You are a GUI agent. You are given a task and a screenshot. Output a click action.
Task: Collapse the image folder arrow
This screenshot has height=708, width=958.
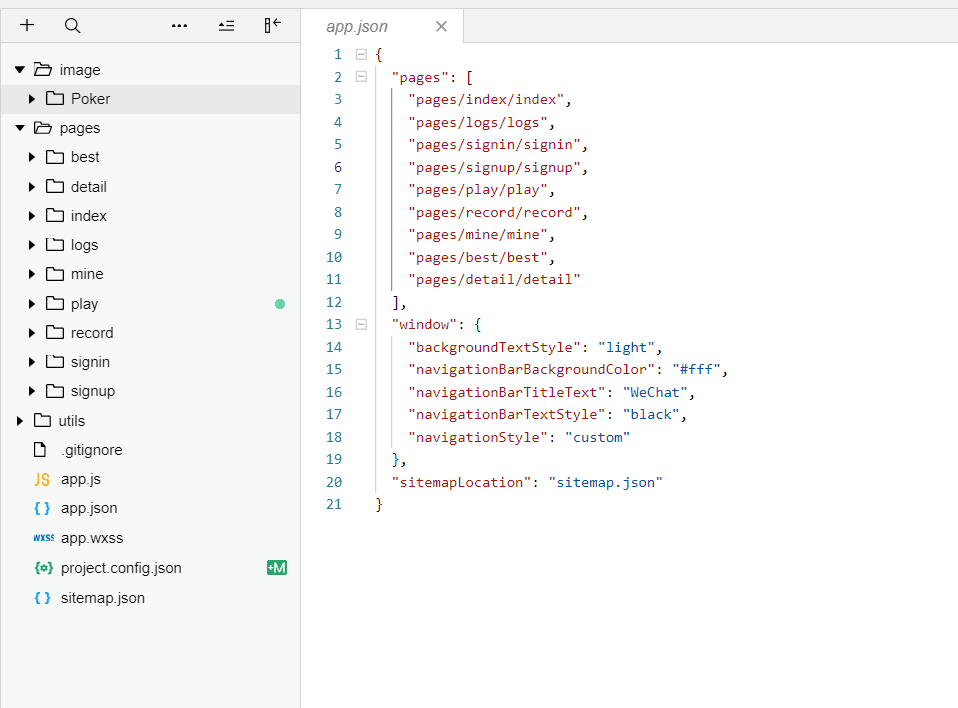click(20, 70)
